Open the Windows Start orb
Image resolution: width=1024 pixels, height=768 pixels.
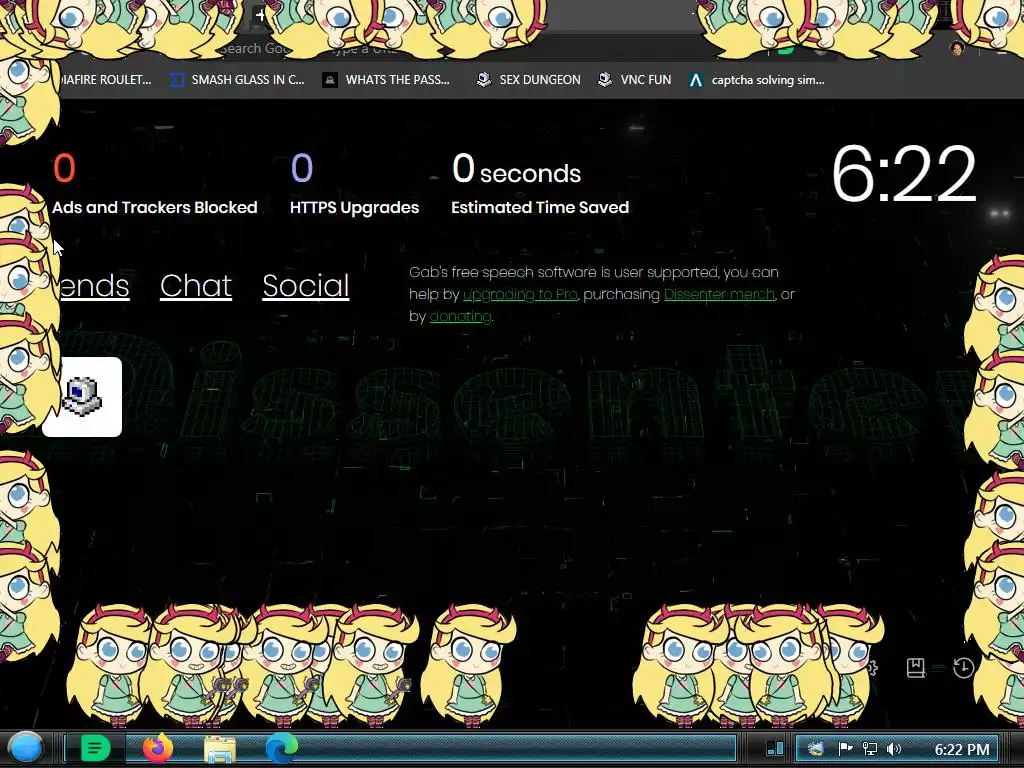point(26,748)
